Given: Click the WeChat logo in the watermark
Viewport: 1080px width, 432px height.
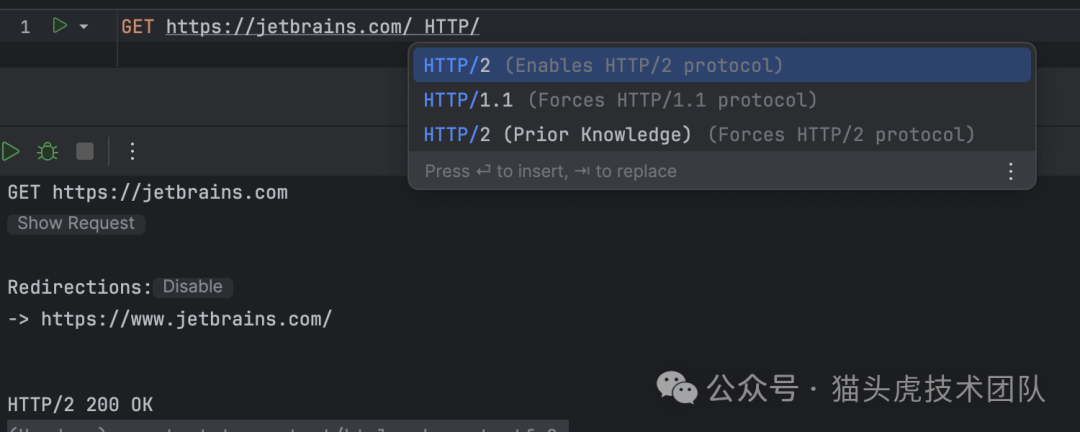Looking at the screenshot, I should coord(677,387).
